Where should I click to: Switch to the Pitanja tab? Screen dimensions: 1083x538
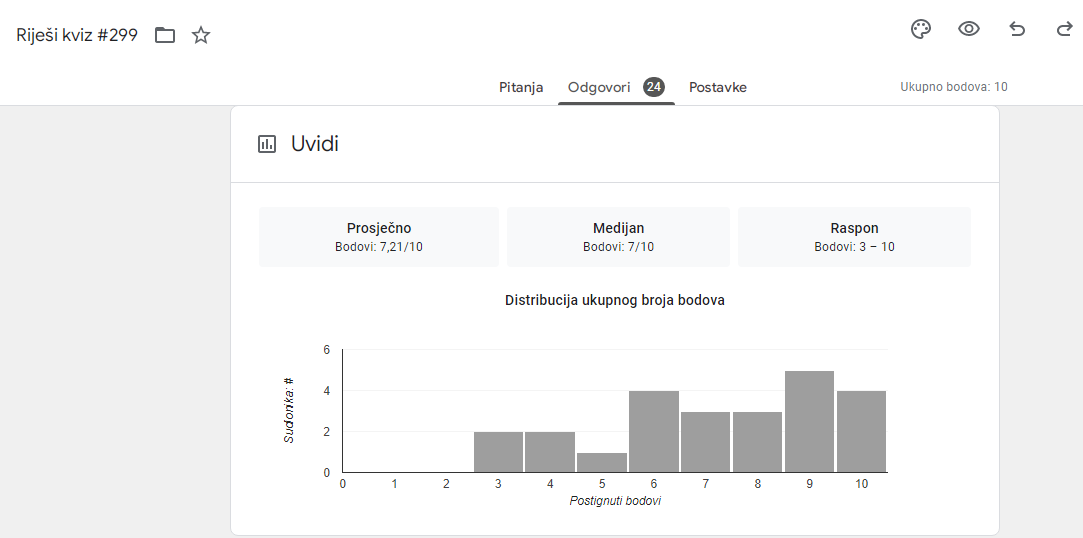click(x=521, y=88)
